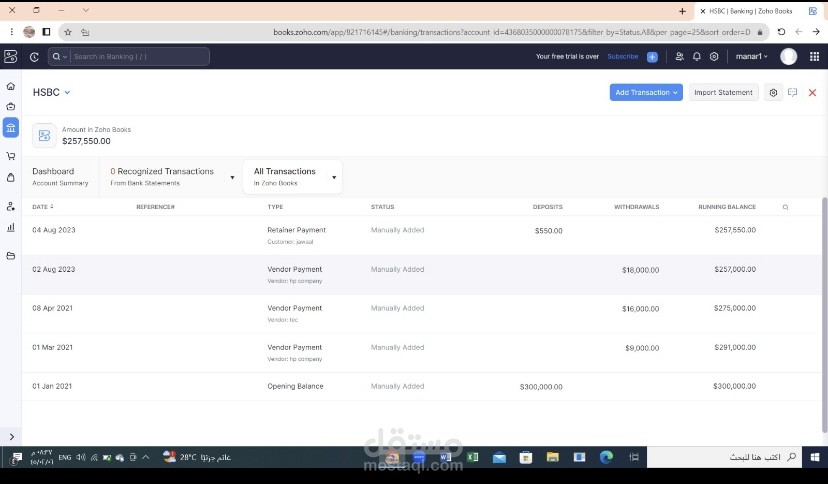Open Excel from the taskbar

click(x=473, y=457)
